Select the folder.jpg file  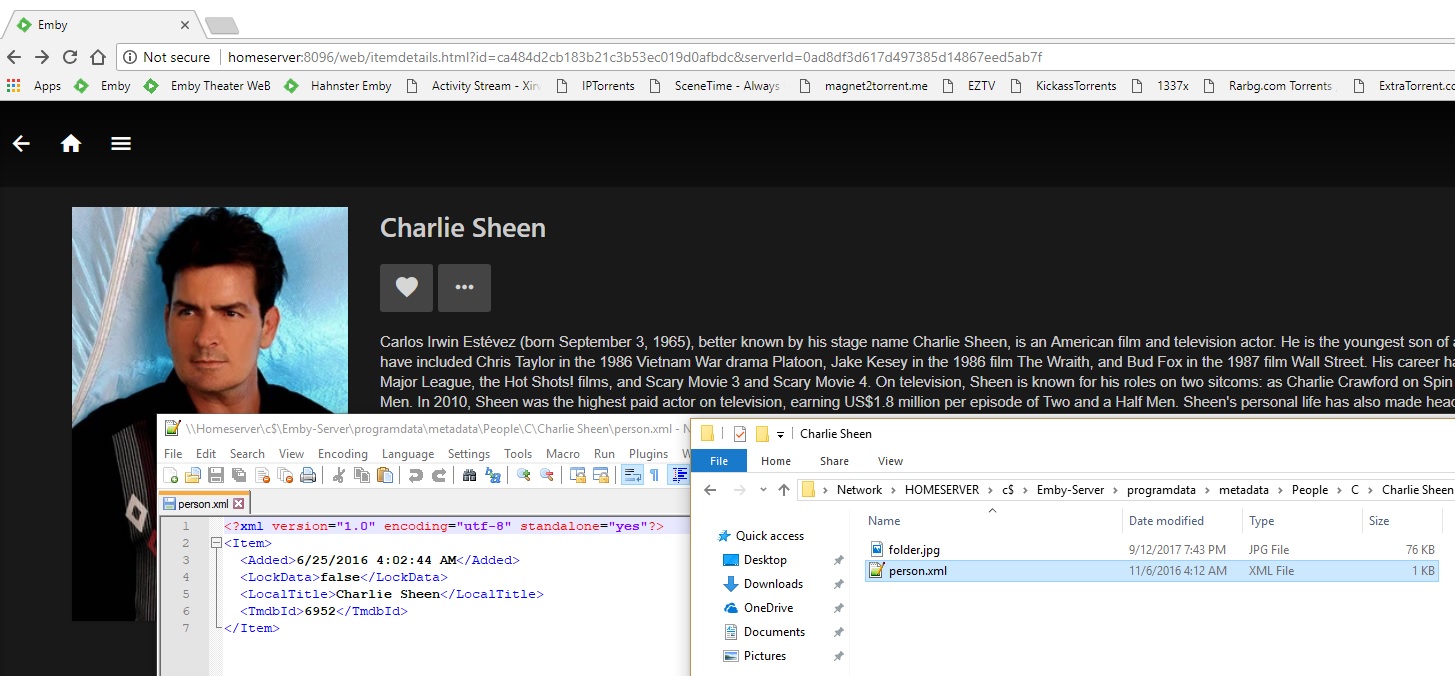[x=913, y=549]
